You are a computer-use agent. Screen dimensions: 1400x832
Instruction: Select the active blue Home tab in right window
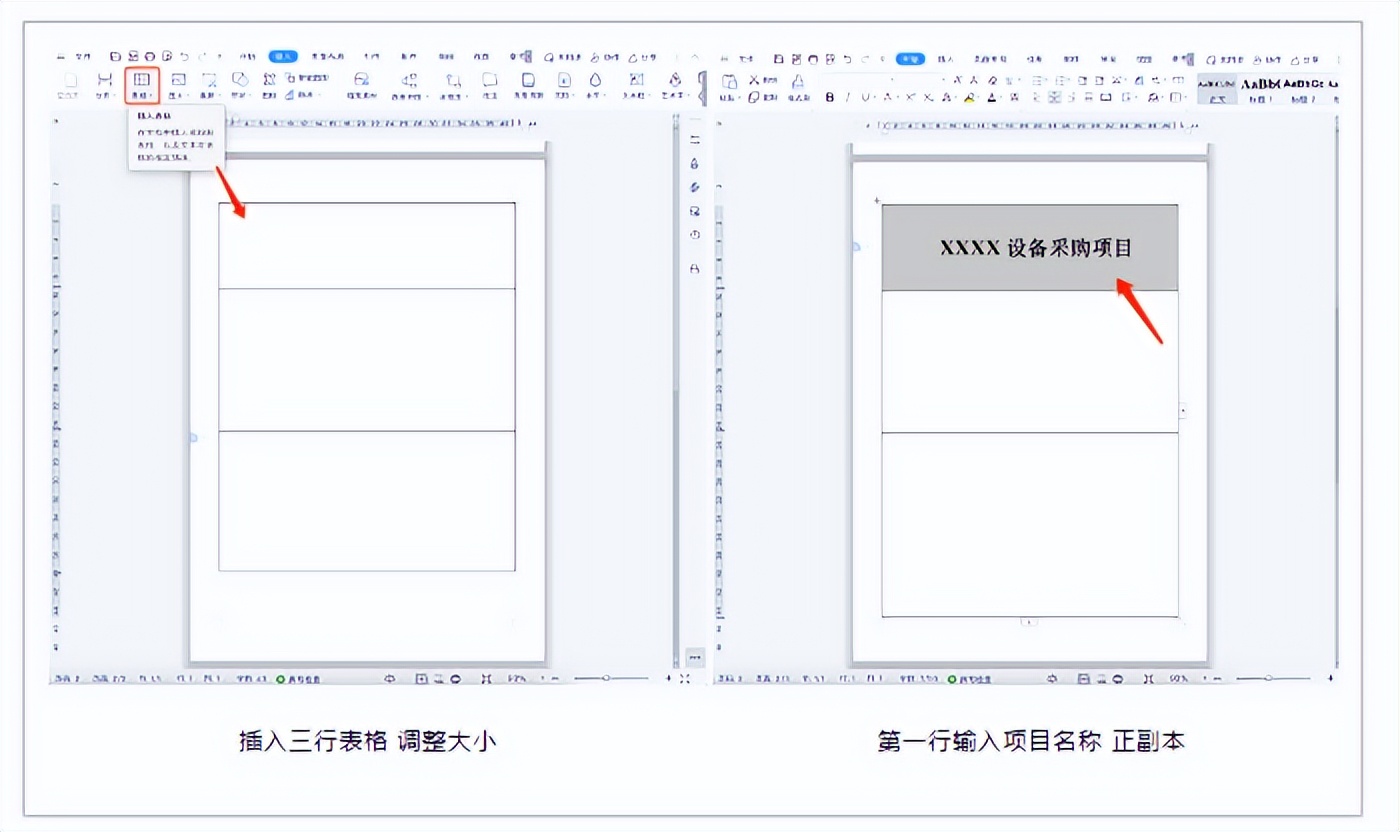click(x=910, y=59)
